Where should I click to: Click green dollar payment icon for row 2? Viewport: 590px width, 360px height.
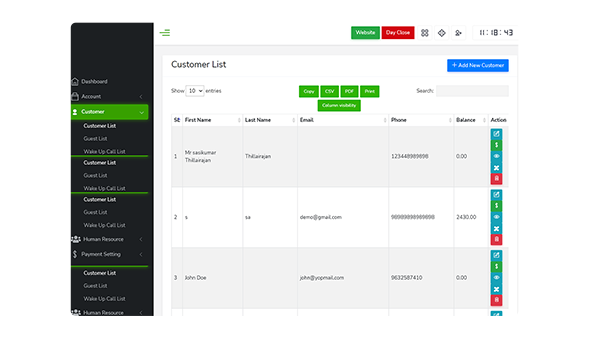496,206
